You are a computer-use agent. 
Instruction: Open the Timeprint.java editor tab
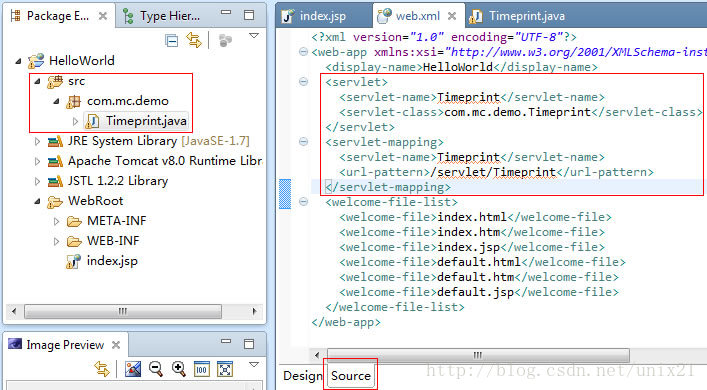tap(527, 16)
